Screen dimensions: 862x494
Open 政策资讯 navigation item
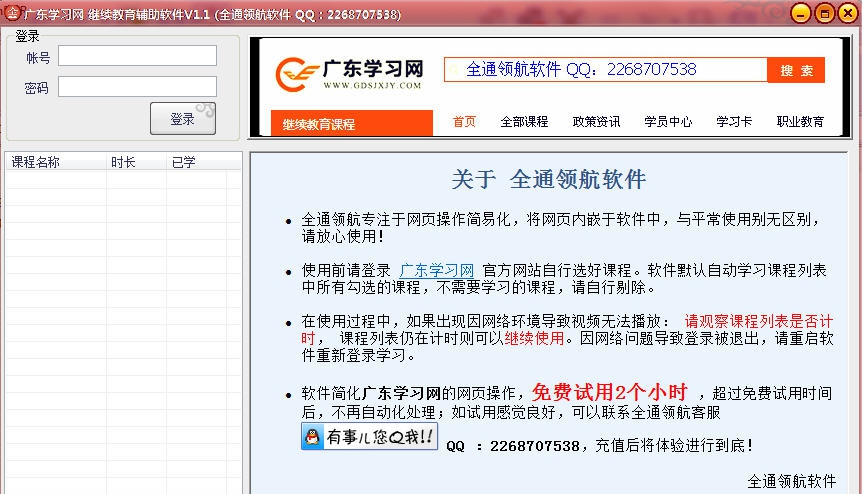(596, 121)
